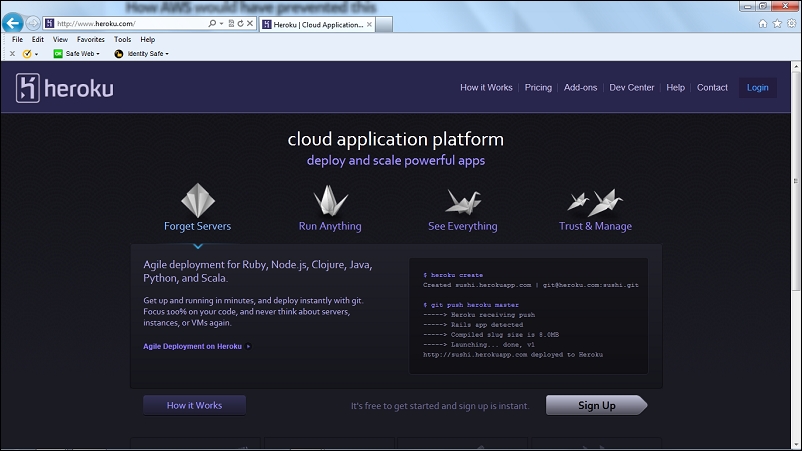
Task: Click the Run Anything label
Action: pyautogui.click(x=330, y=226)
